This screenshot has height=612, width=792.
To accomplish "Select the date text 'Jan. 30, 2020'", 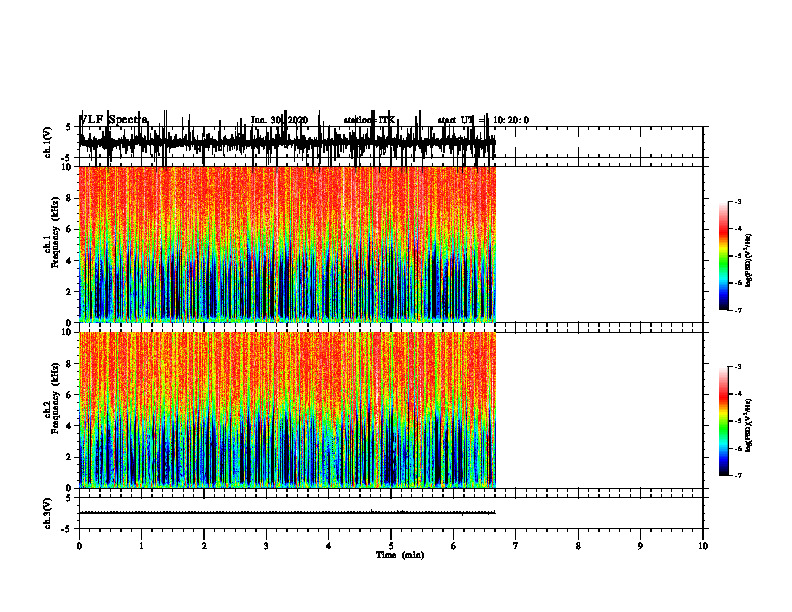I will (279, 120).
